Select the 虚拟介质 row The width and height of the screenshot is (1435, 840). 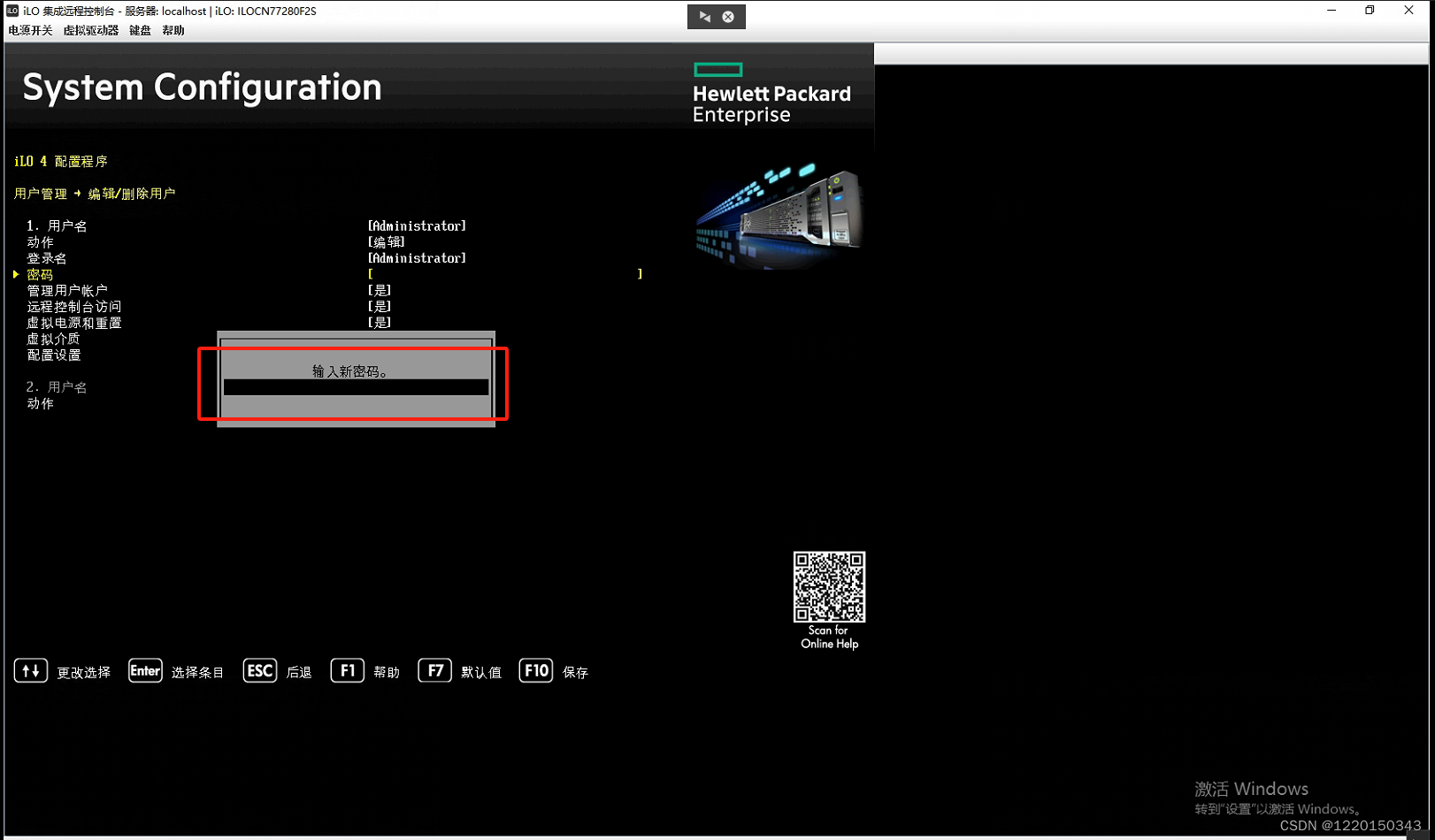[53, 339]
